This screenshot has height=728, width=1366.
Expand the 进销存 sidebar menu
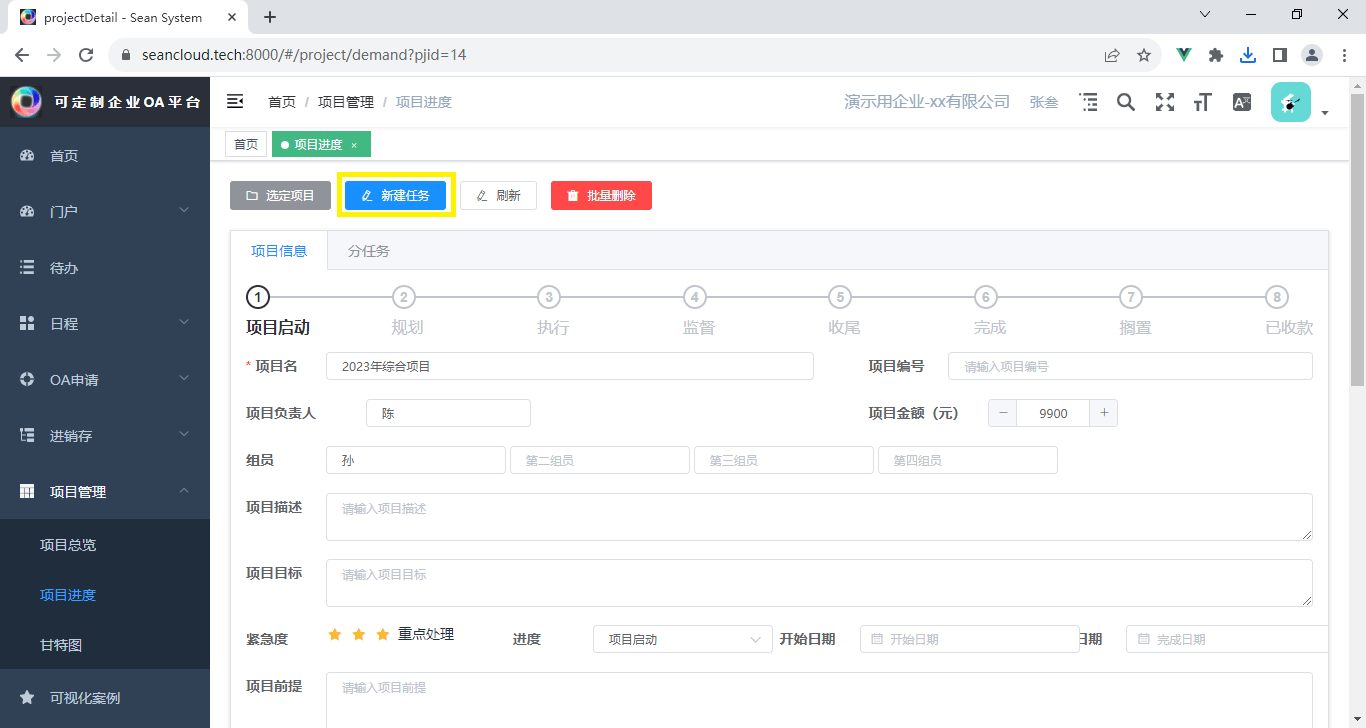click(105, 436)
